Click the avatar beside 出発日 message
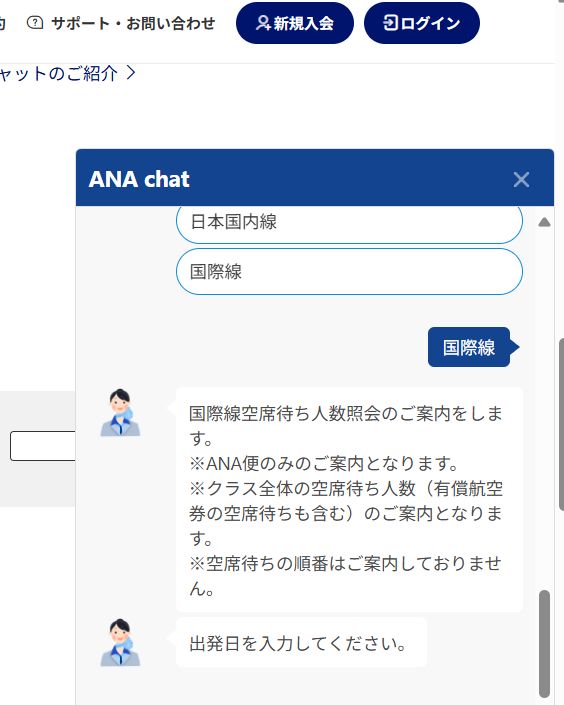Image resolution: width=564 pixels, height=705 pixels. (120, 643)
